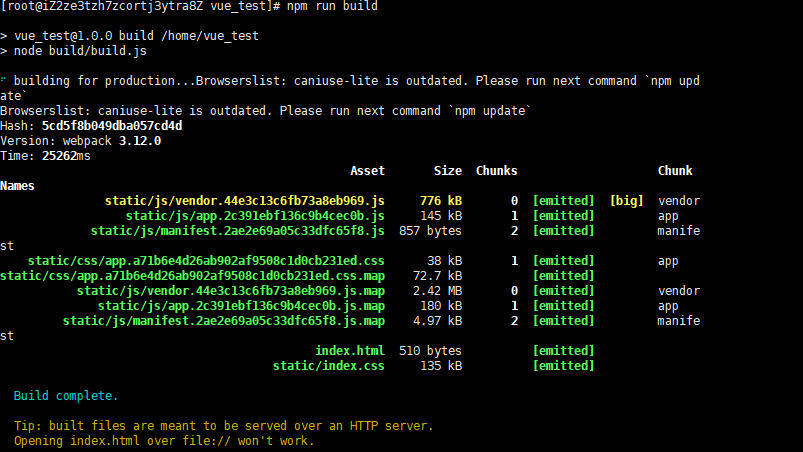Screen dimensions: 803x452
Task: Select the manifest js.map file name
Action: click(x=224, y=321)
